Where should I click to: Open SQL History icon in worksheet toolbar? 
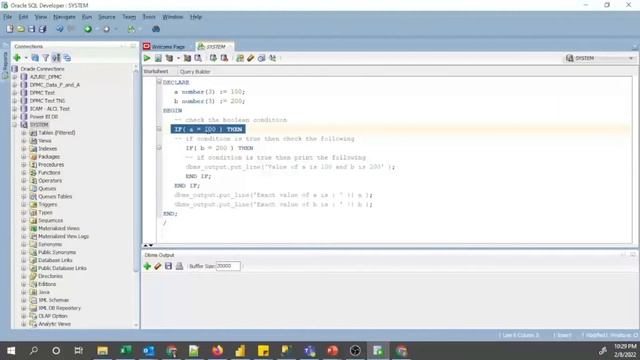click(262, 58)
